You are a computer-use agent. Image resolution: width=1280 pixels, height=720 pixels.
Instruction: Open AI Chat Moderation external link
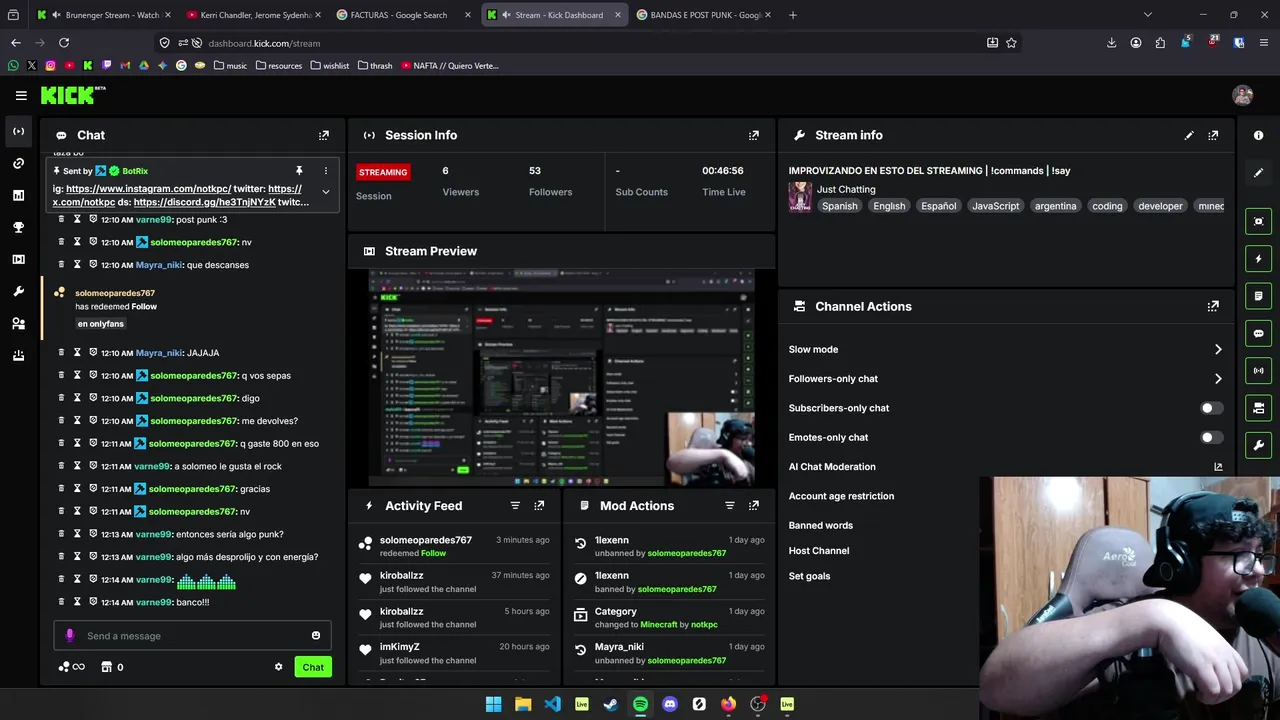(1218, 467)
